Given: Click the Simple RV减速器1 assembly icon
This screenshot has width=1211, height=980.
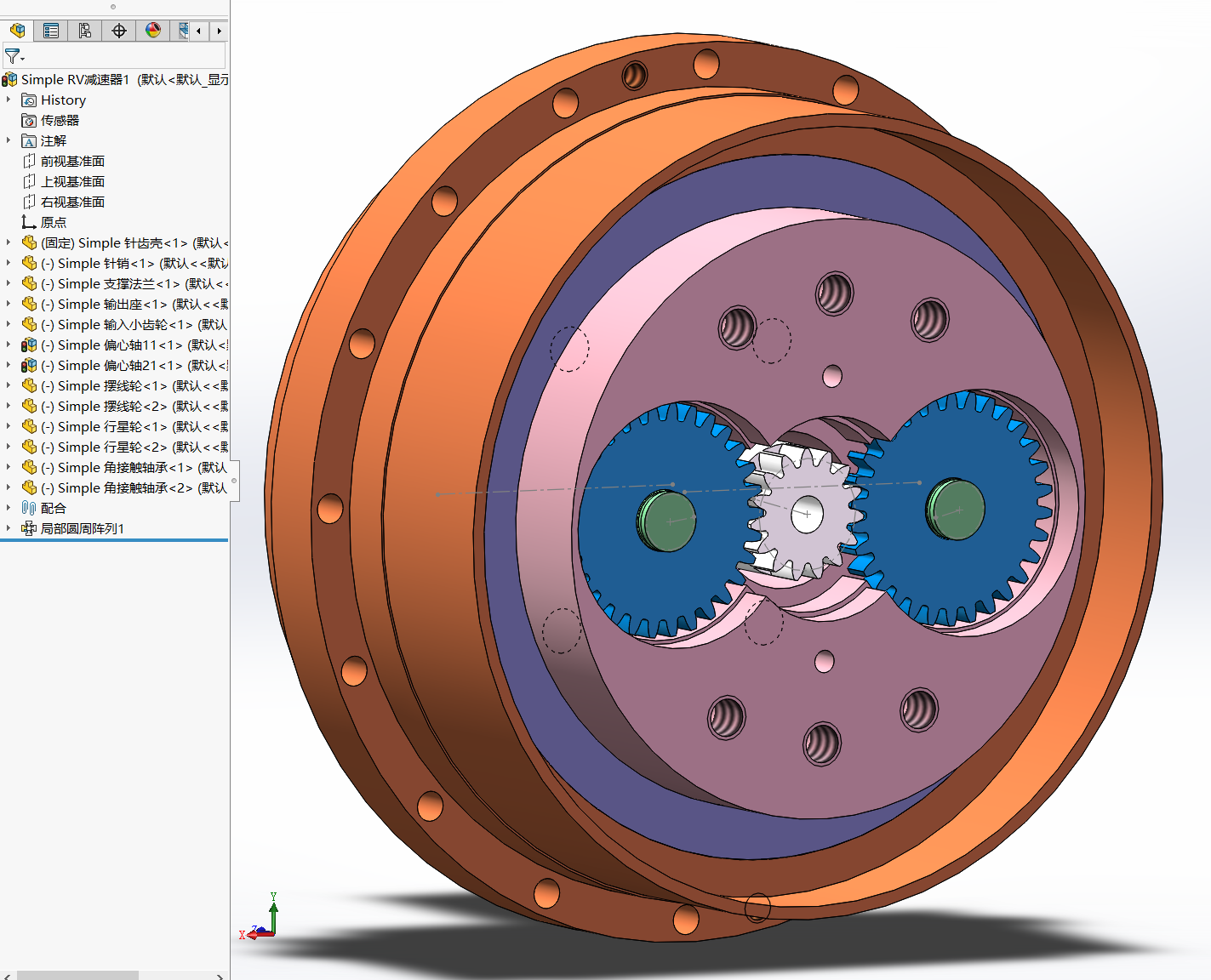Looking at the screenshot, I should [9, 79].
